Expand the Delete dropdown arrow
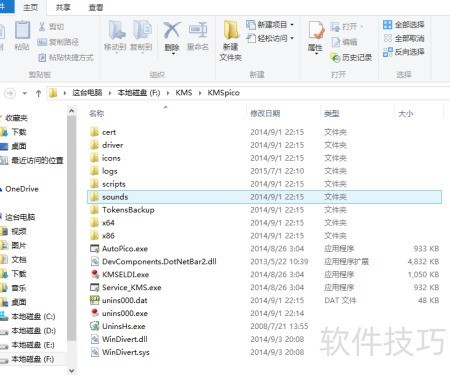This screenshot has height=375, width=450. pos(173,53)
